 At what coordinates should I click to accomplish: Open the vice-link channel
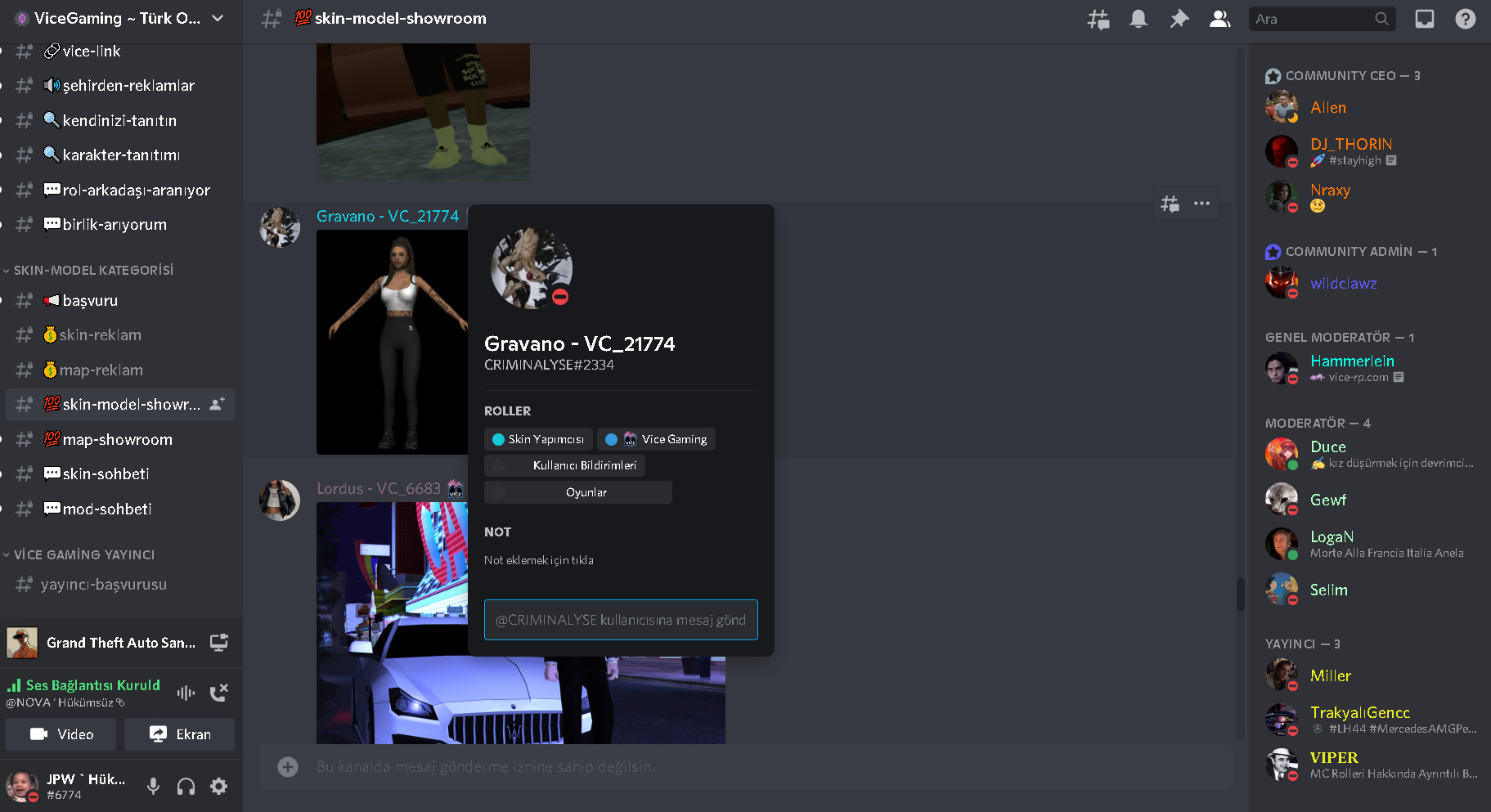pos(120,52)
